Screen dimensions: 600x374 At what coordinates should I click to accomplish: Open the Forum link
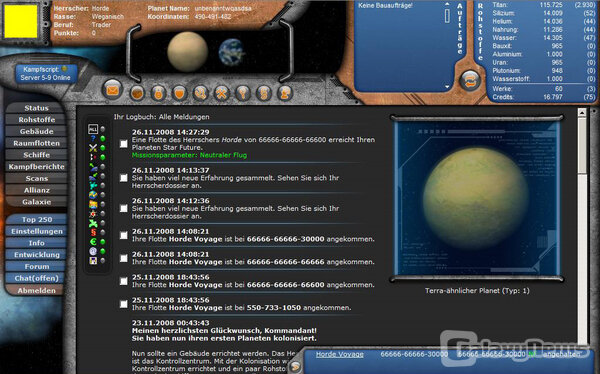click(x=36, y=266)
